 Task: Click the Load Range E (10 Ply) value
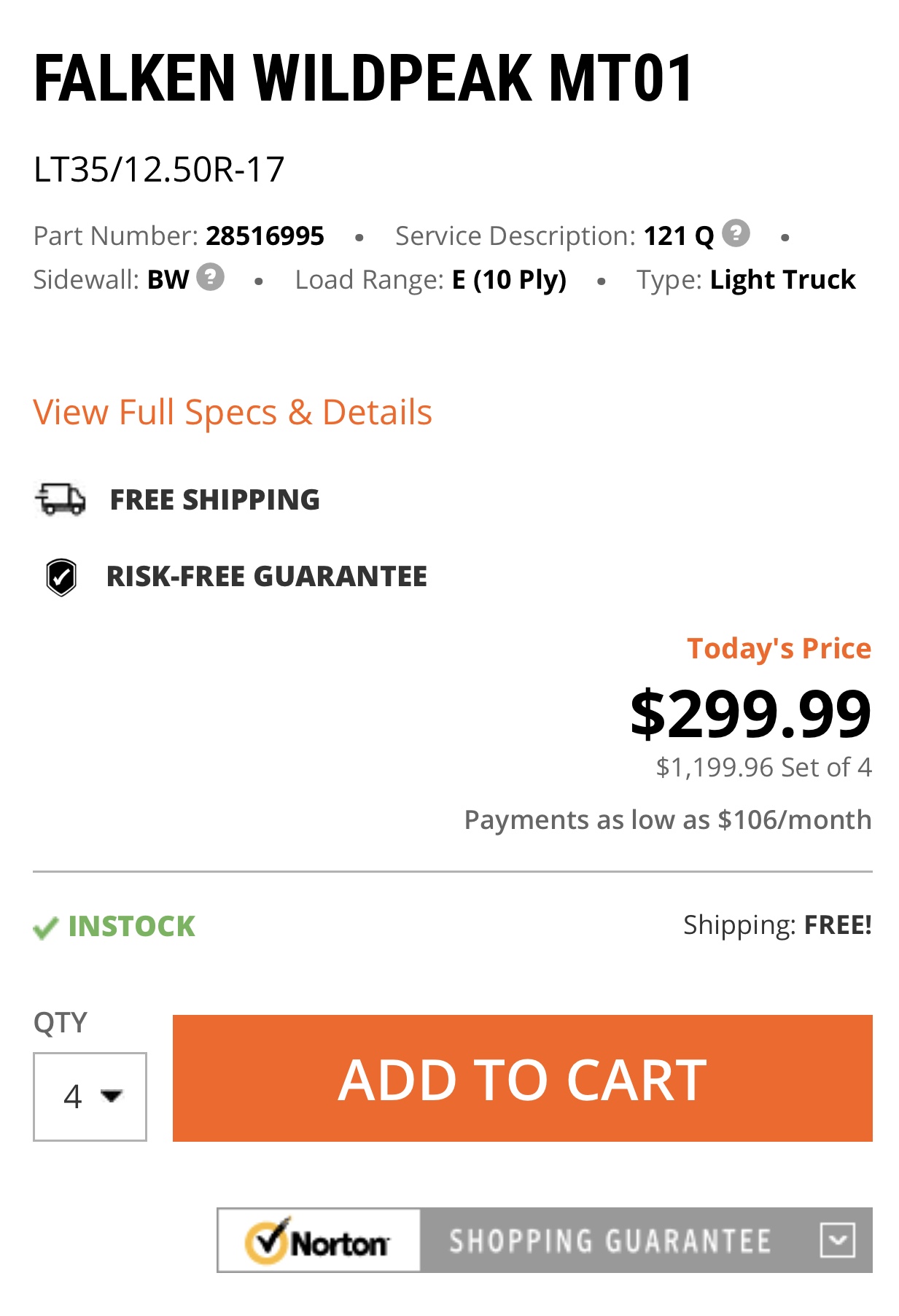pyautogui.click(x=509, y=280)
